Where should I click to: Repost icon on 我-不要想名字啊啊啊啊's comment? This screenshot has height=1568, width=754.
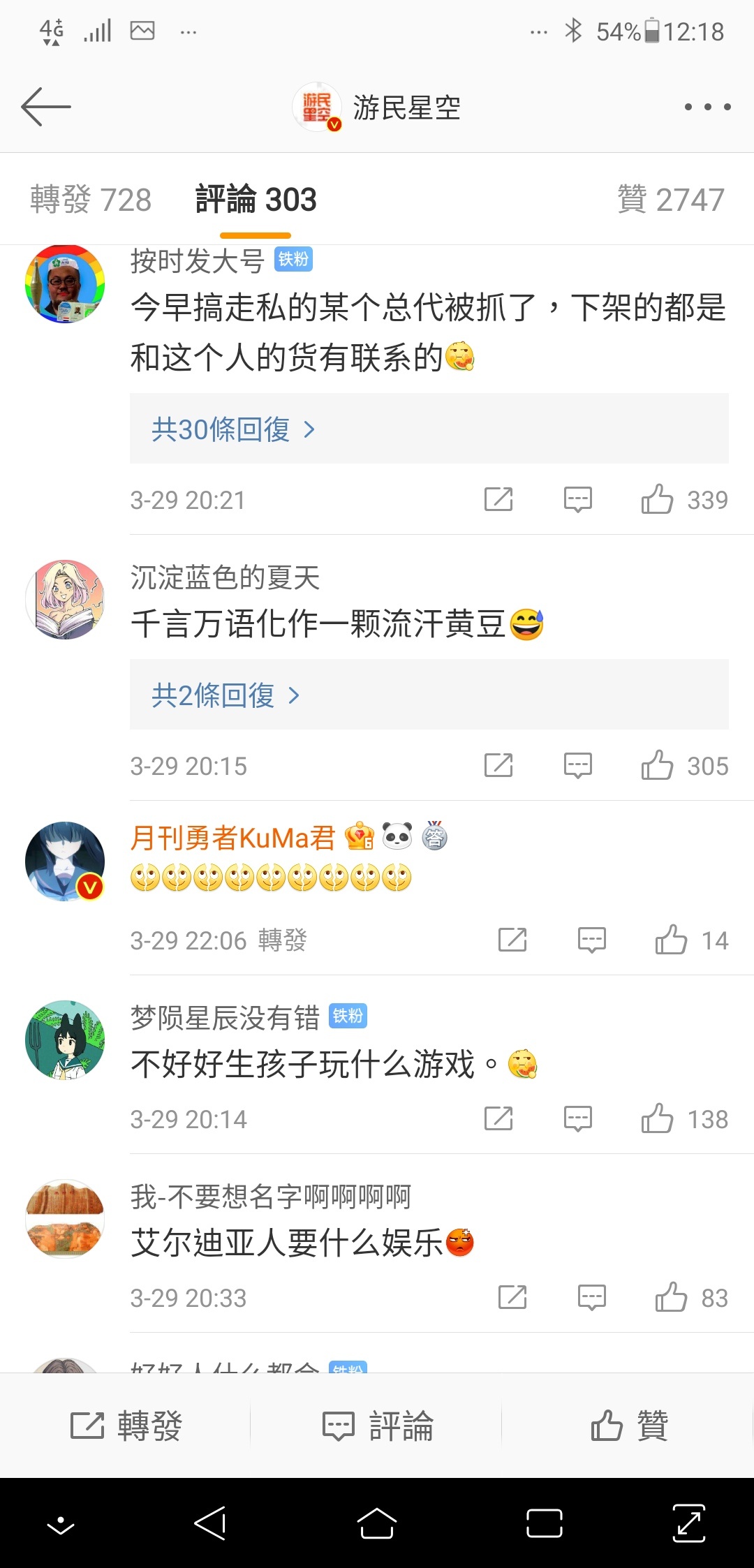(512, 1298)
